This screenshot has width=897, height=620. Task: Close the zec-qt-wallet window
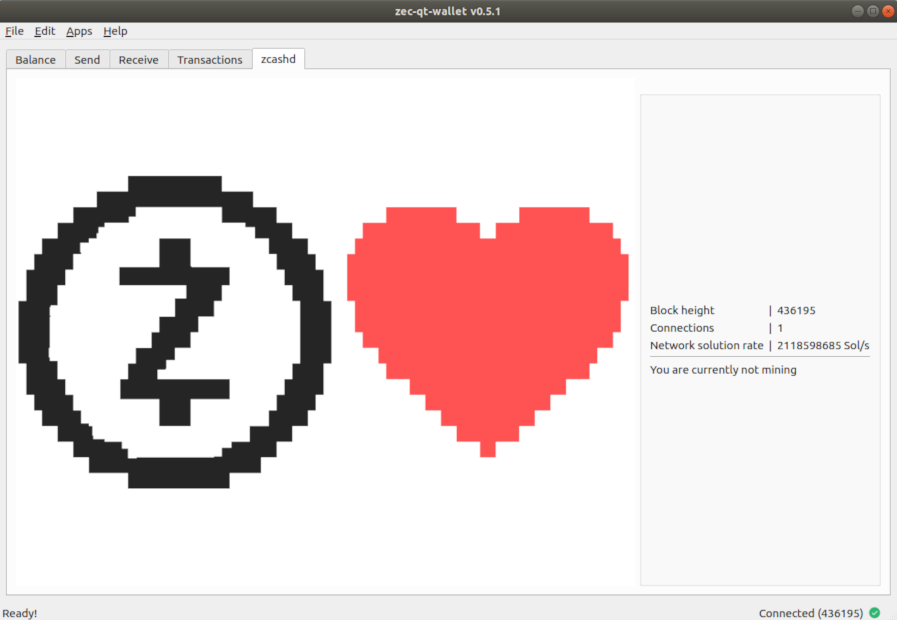tap(887, 10)
